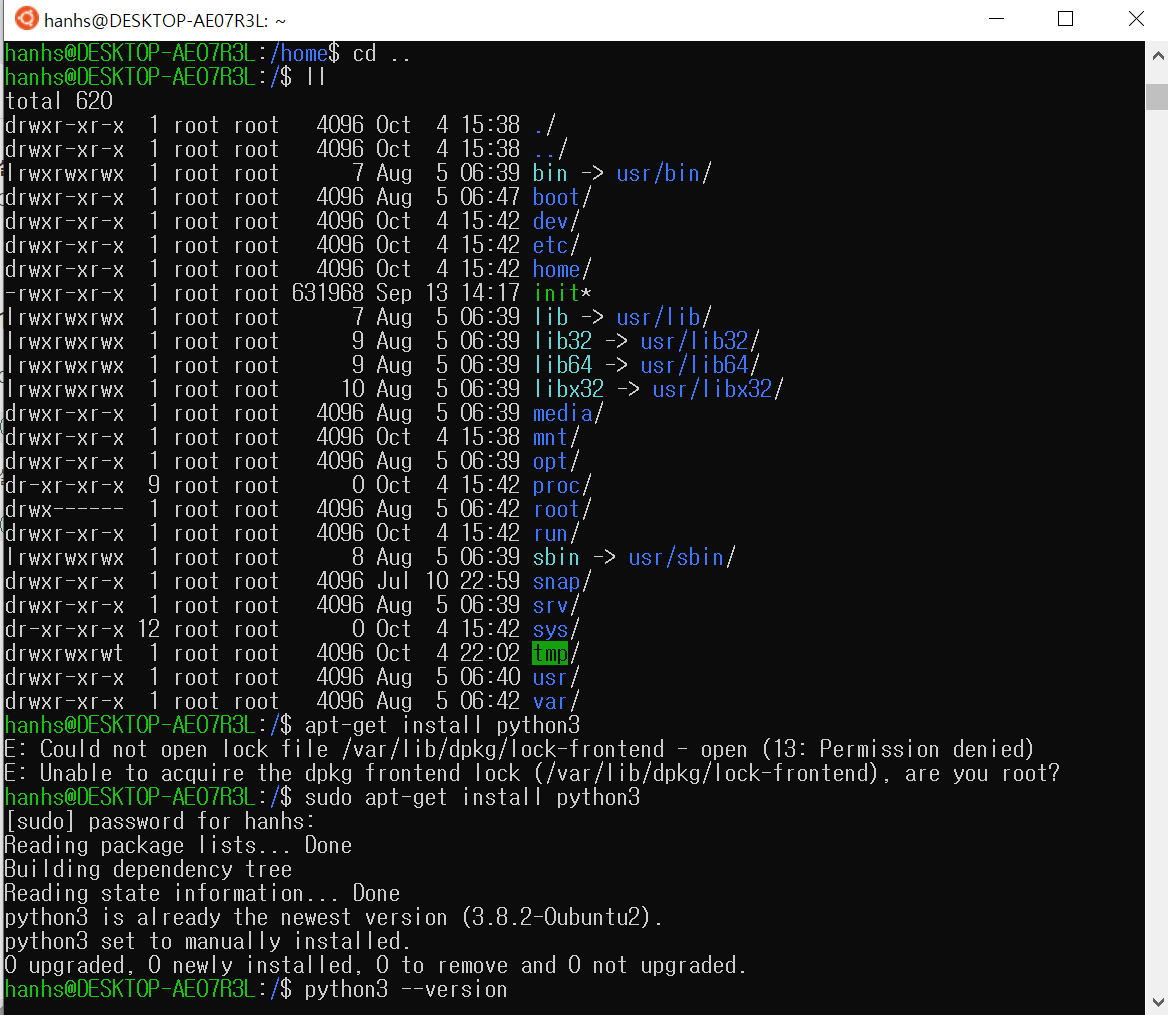Click the 'var/' directory name
Image resolution: width=1168 pixels, height=1015 pixels.
coord(556,701)
